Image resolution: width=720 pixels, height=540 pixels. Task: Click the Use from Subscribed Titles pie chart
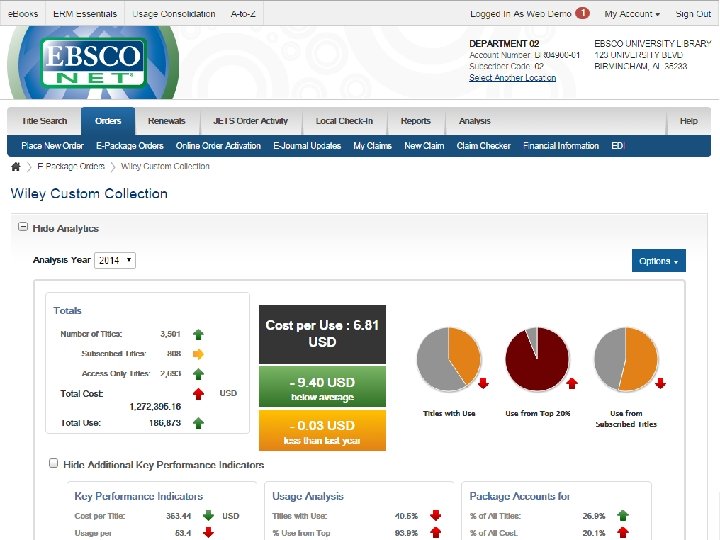[x=626, y=359]
